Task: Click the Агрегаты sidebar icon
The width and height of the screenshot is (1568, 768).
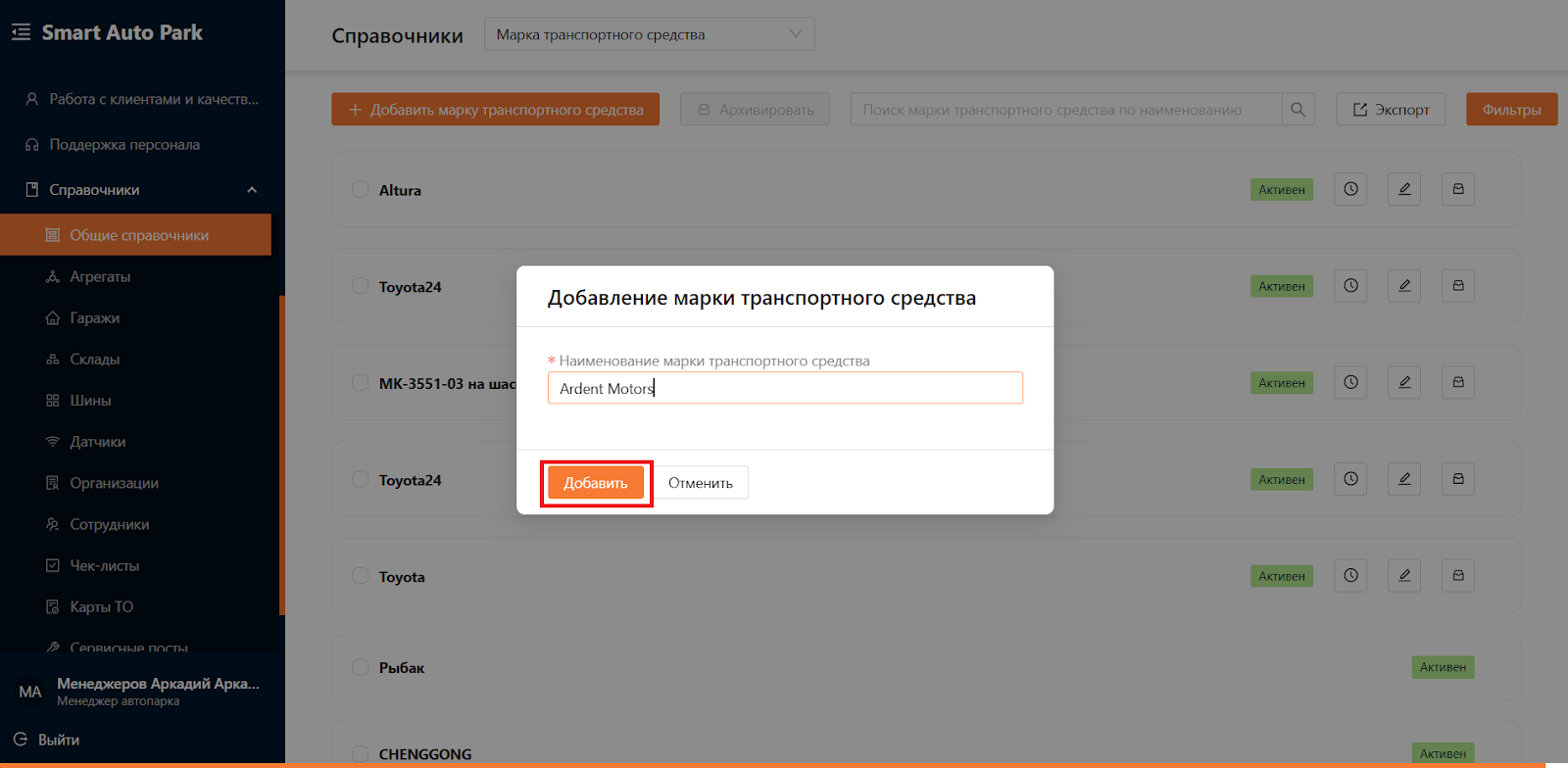Action: pyautogui.click(x=53, y=276)
